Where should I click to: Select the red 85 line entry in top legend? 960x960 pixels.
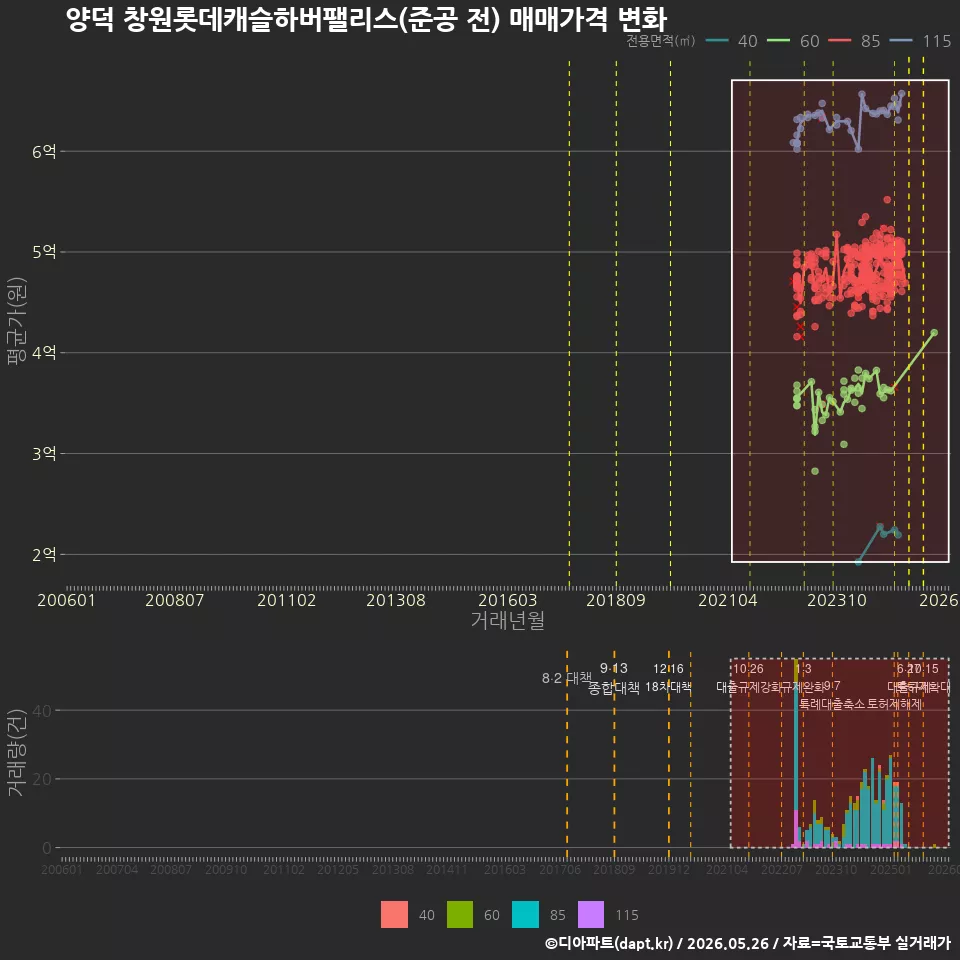pyautogui.click(x=855, y=41)
